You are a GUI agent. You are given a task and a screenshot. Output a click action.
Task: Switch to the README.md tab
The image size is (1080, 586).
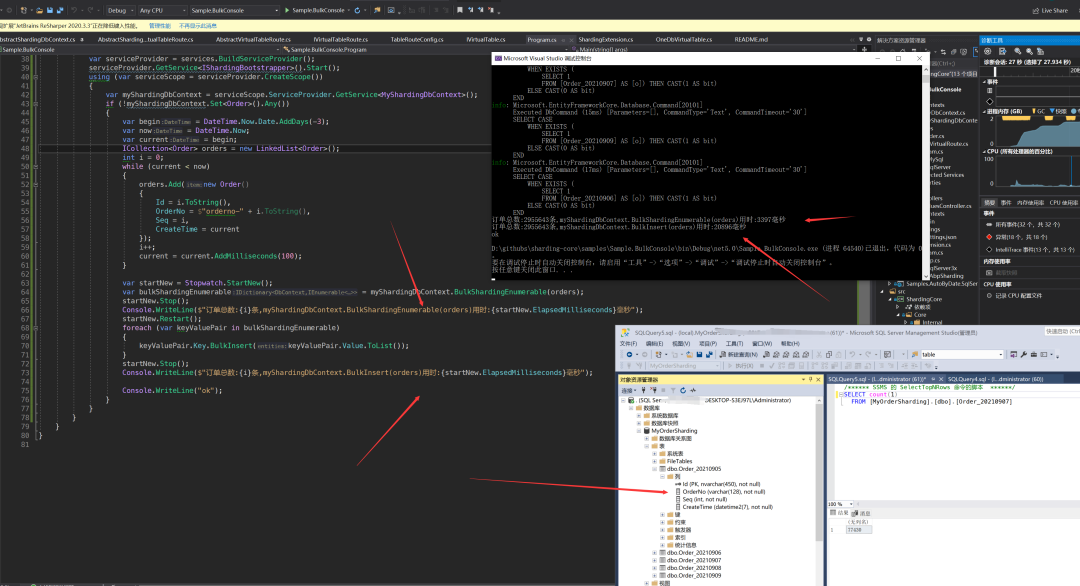click(x=751, y=39)
